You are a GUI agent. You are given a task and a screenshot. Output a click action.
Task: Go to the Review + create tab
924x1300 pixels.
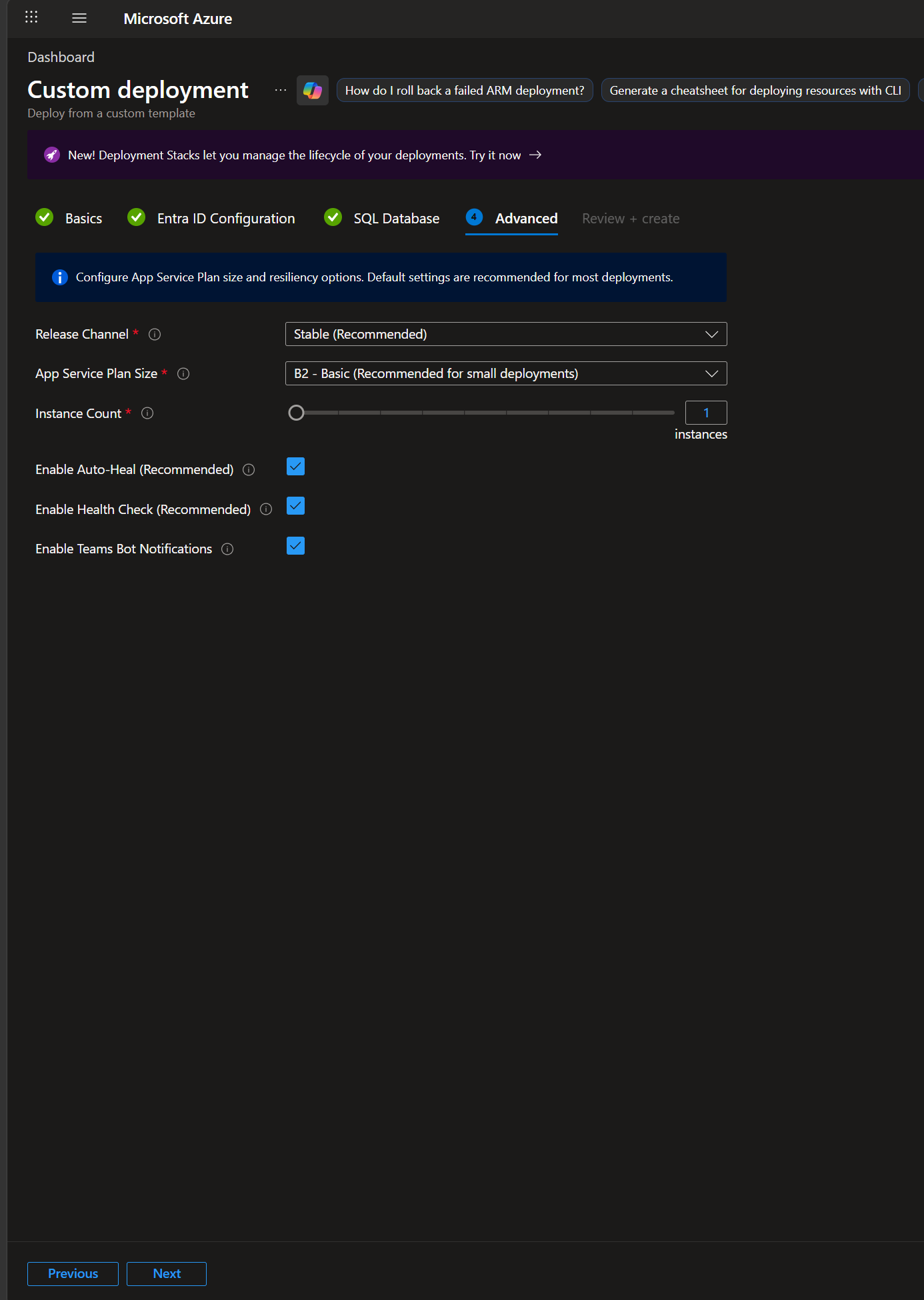tap(631, 219)
